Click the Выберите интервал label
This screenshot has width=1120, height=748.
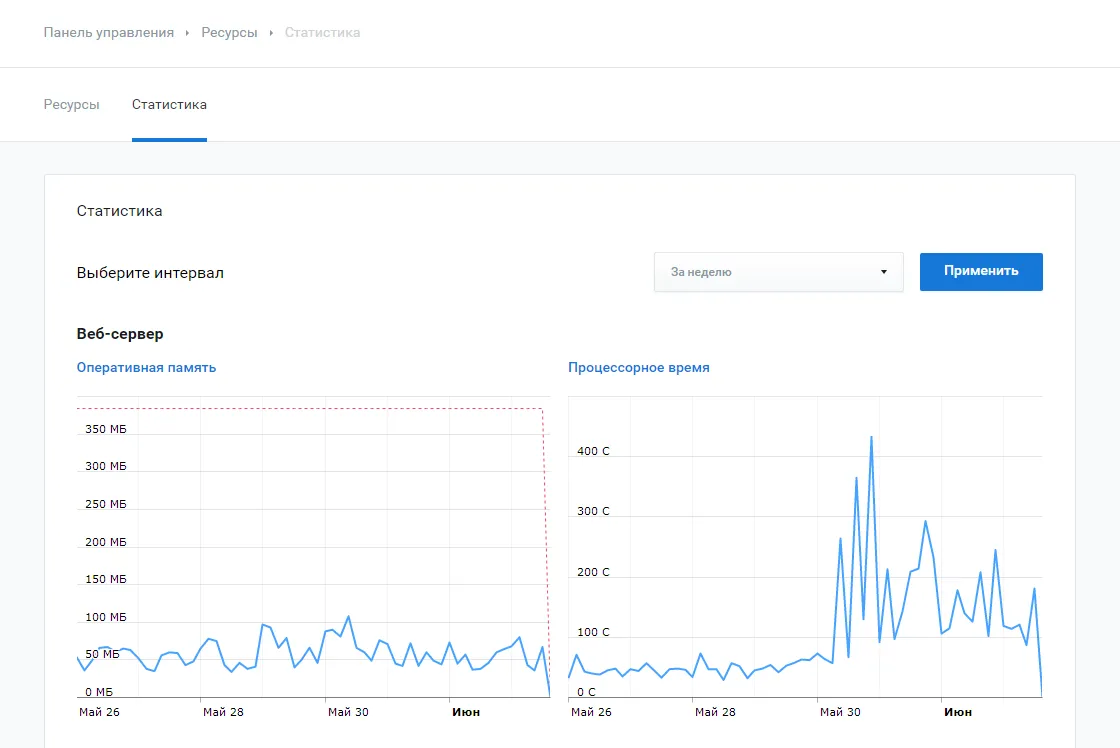click(x=150, y=273)
